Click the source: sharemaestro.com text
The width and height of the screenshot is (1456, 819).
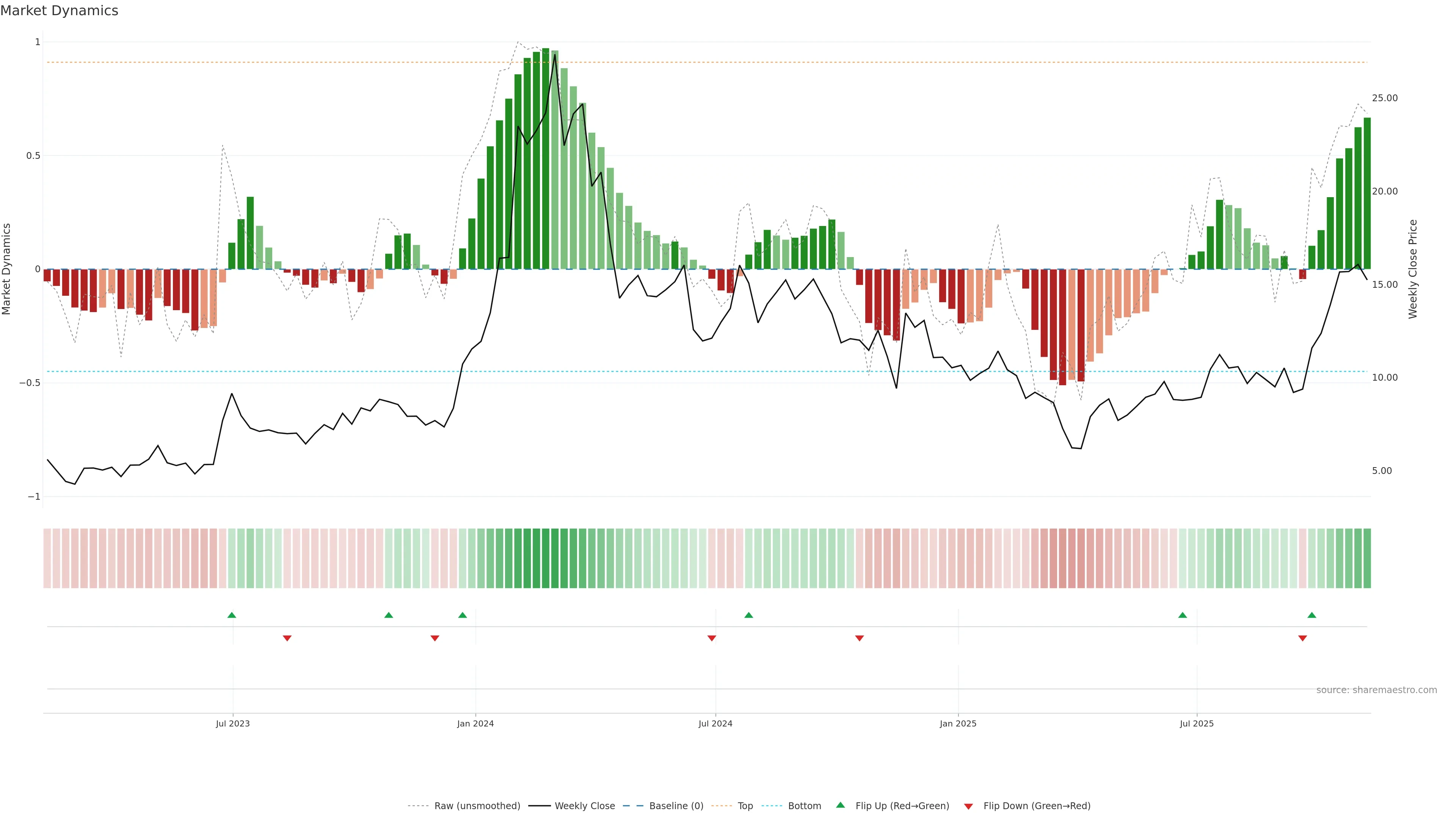[1376, 690]
